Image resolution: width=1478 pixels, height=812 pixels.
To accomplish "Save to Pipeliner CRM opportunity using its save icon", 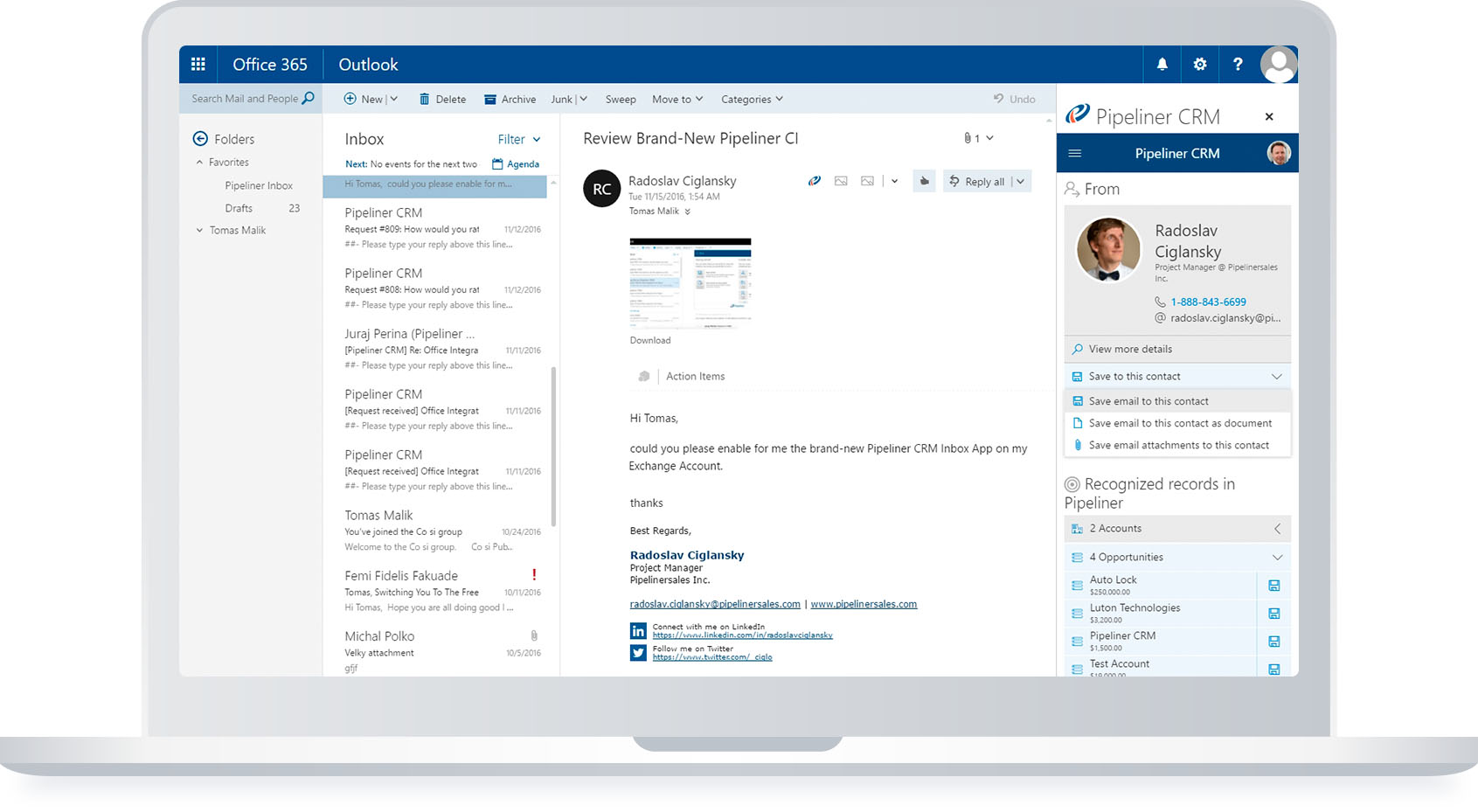I will click(x=1273, y=642).
